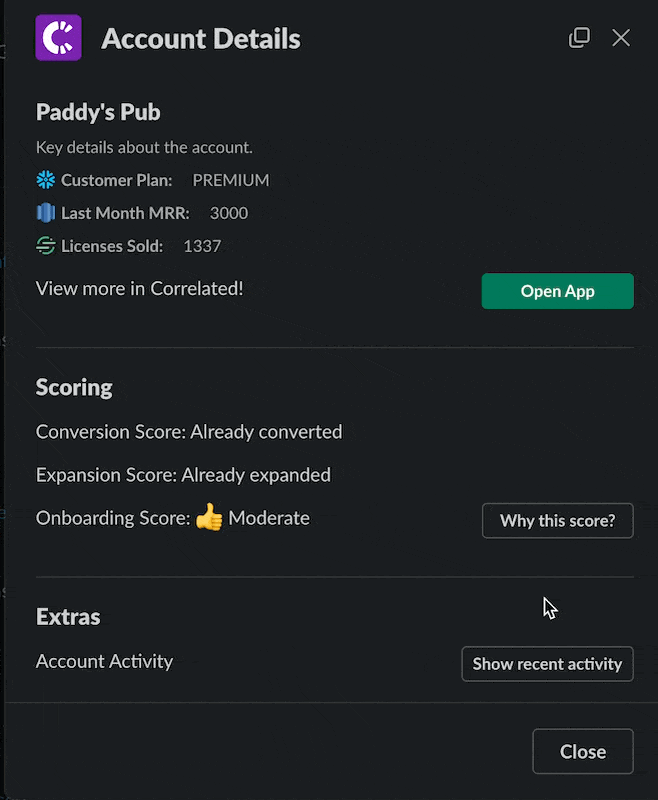The image size is (658, 800).
Task: Open modal in new window icon
Action: [579, 38]
